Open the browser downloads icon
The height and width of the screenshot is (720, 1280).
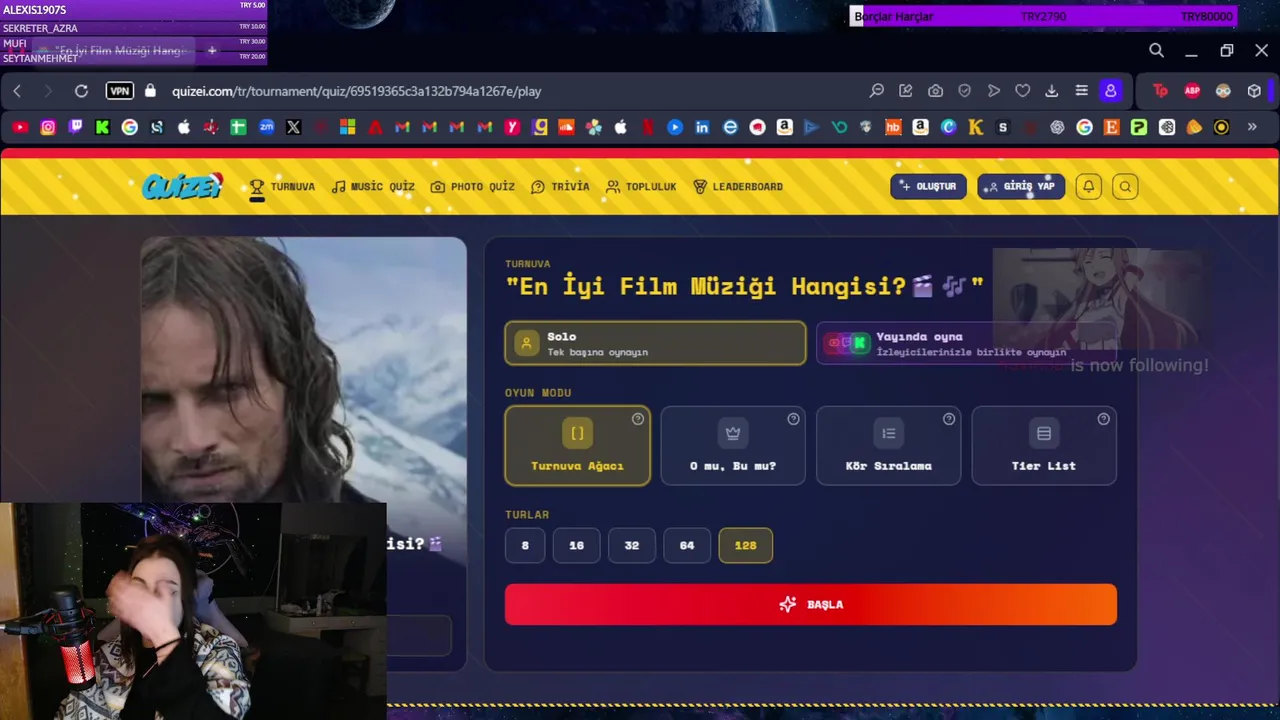1051,91
